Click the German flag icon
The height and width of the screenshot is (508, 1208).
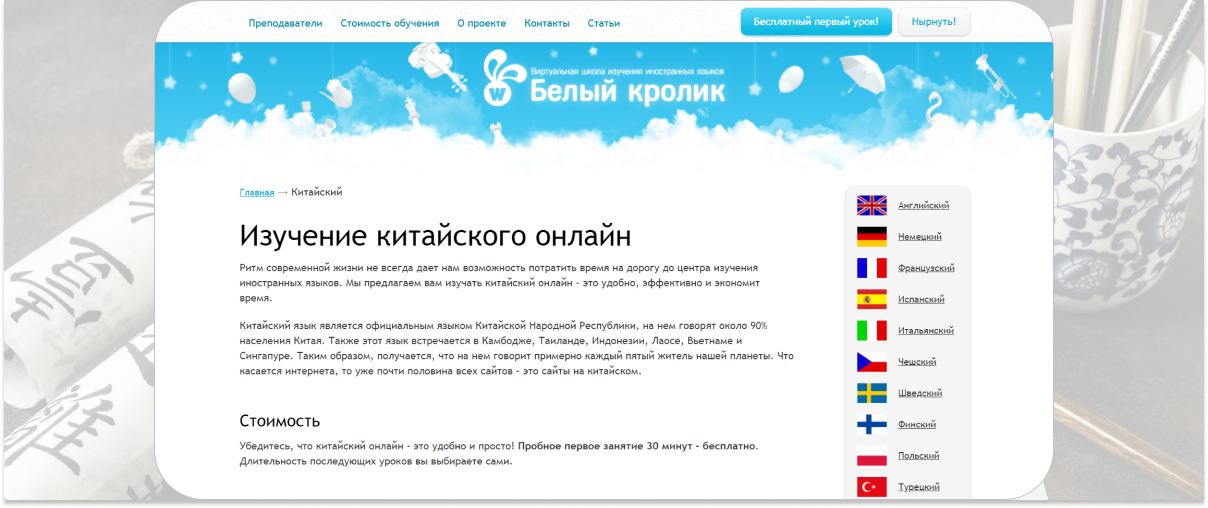[871, 237]
